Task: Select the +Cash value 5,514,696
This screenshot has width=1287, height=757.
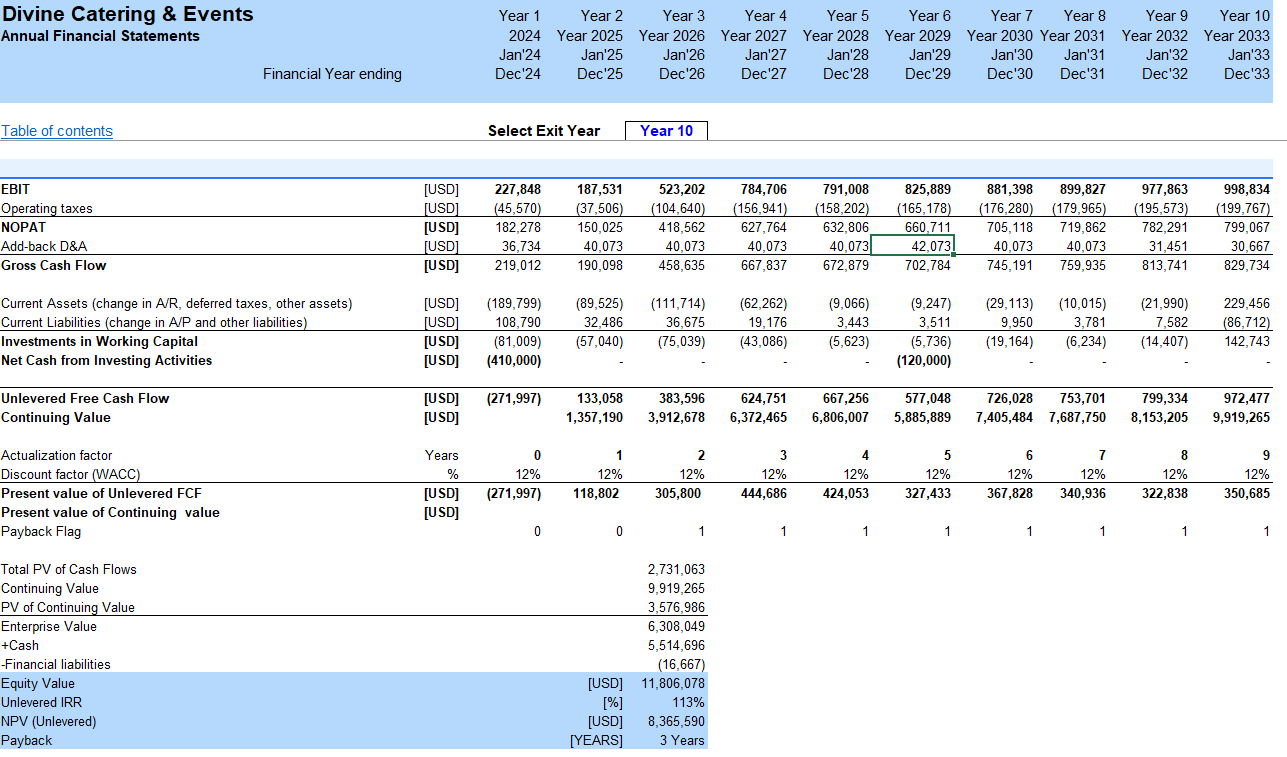Action: (x=676, y=646)
